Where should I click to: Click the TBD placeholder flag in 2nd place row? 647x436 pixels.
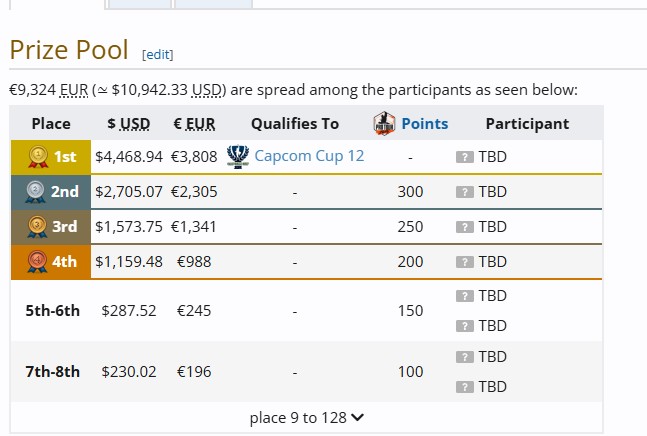tap(465, 192)
